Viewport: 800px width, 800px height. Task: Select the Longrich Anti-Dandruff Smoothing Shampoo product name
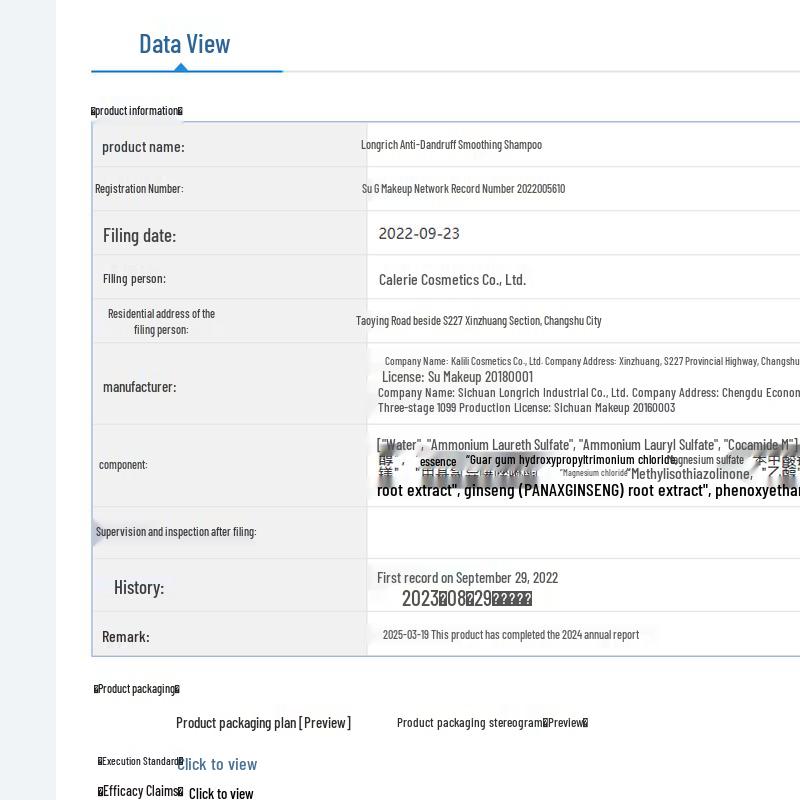click(x=451, y=145)
